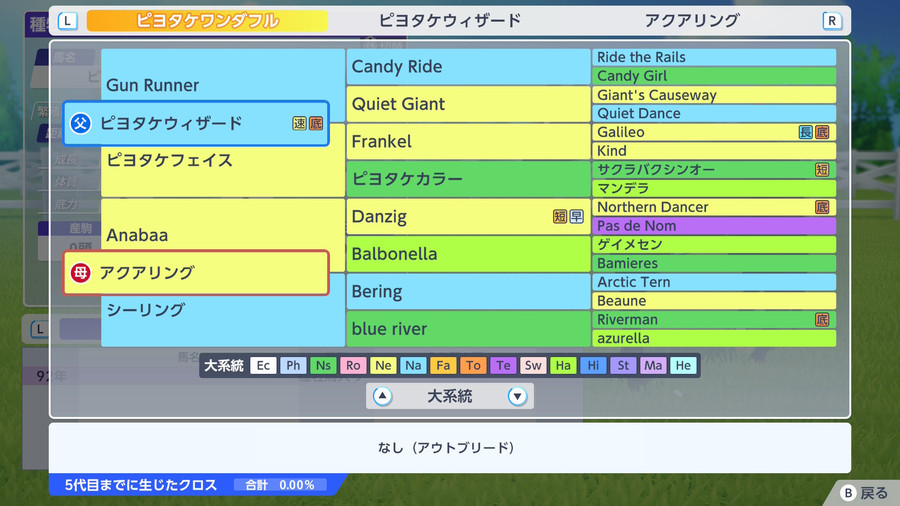Image resolution: width=900 pixels, height=506 pixels.
Task: Select Giant's Causeway ancestor row
Action: [x=714, y=95]
